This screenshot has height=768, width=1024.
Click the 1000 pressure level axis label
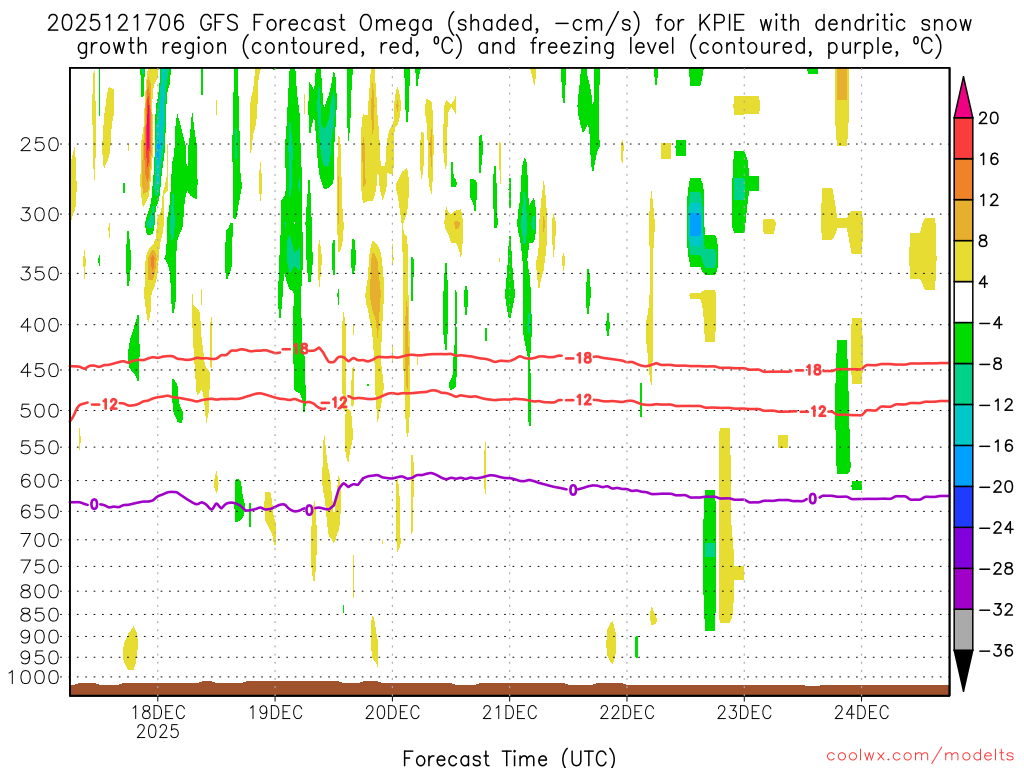(x=36, y=678)
